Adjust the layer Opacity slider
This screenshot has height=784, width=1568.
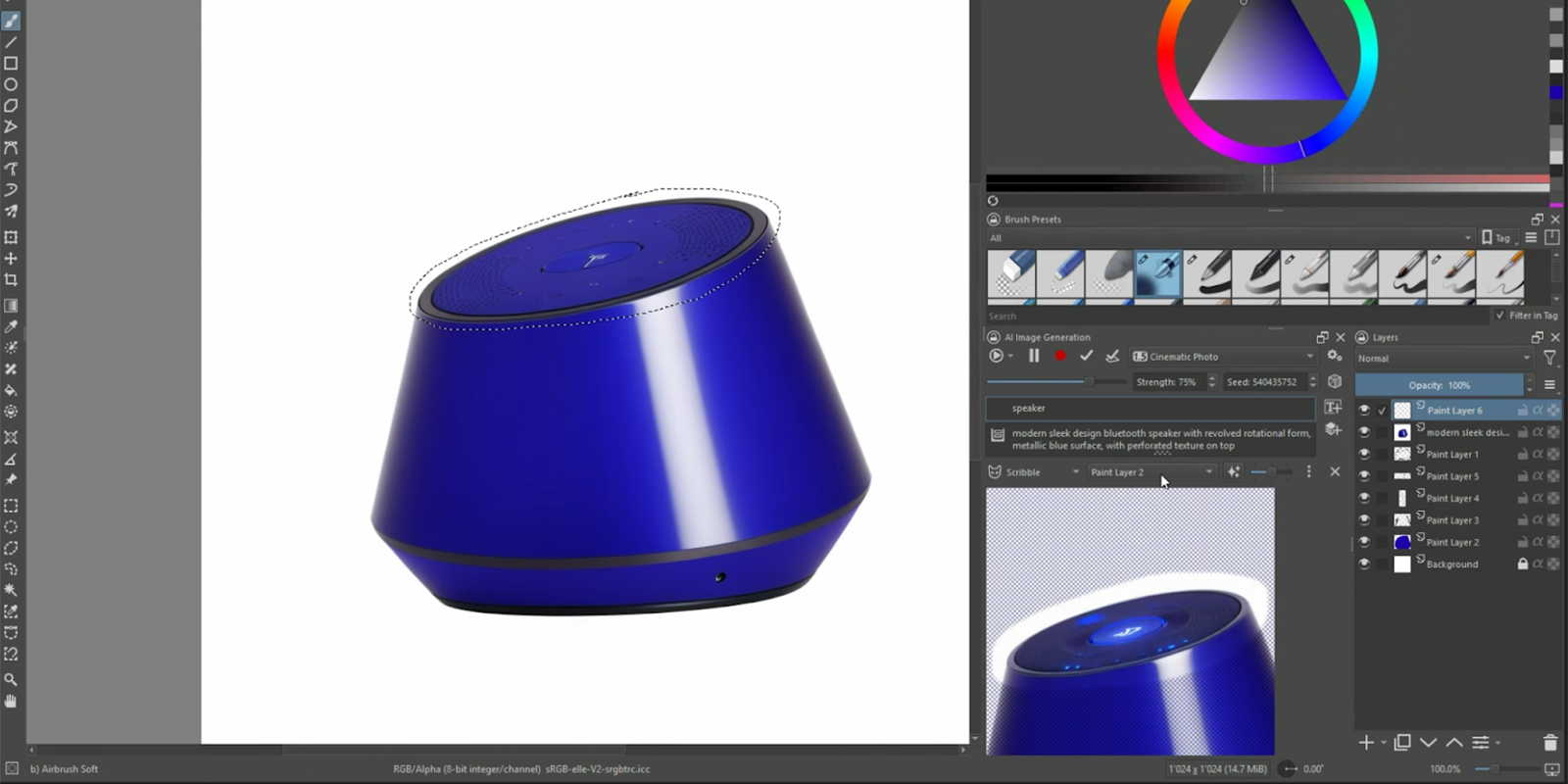coord(1439,385)
